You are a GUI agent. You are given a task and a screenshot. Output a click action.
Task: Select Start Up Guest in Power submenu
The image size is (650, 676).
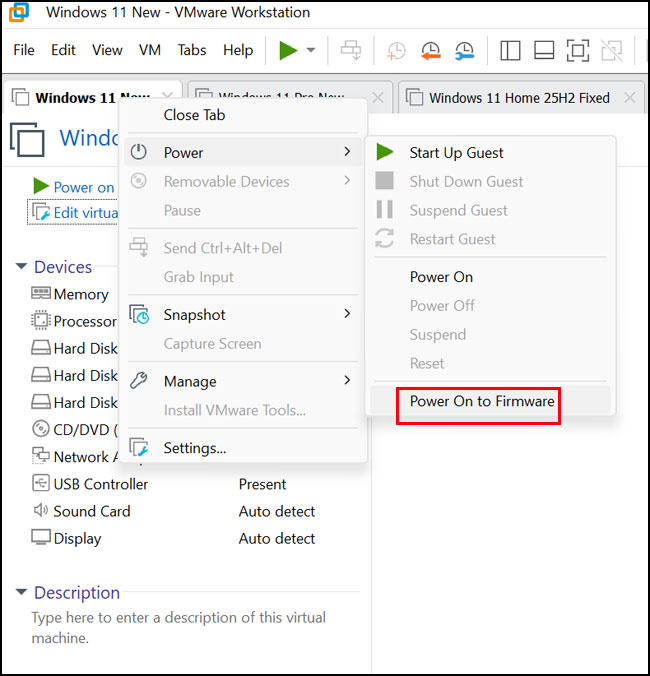tap(490, 153)
